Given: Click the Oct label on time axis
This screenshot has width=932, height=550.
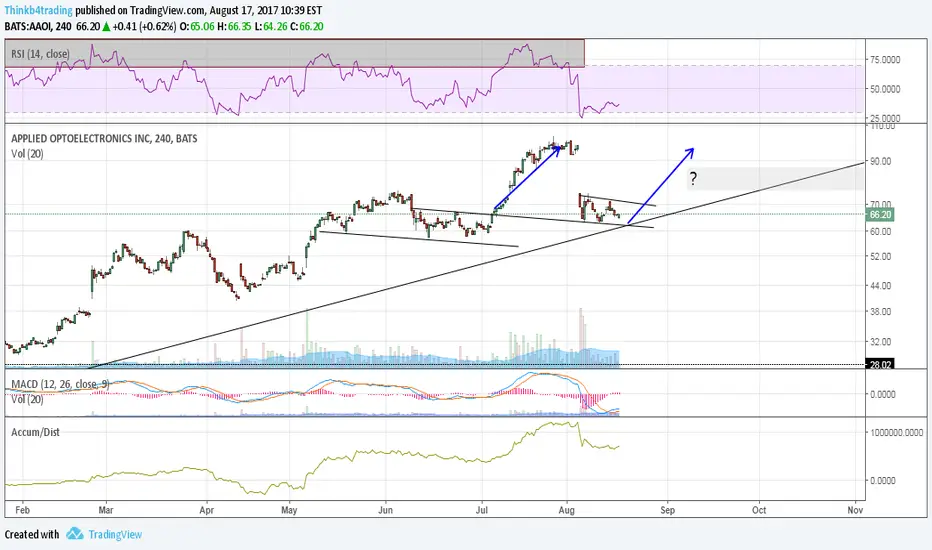Looking at the screenshot, I should pyautogui.click(x=759, y=510).
